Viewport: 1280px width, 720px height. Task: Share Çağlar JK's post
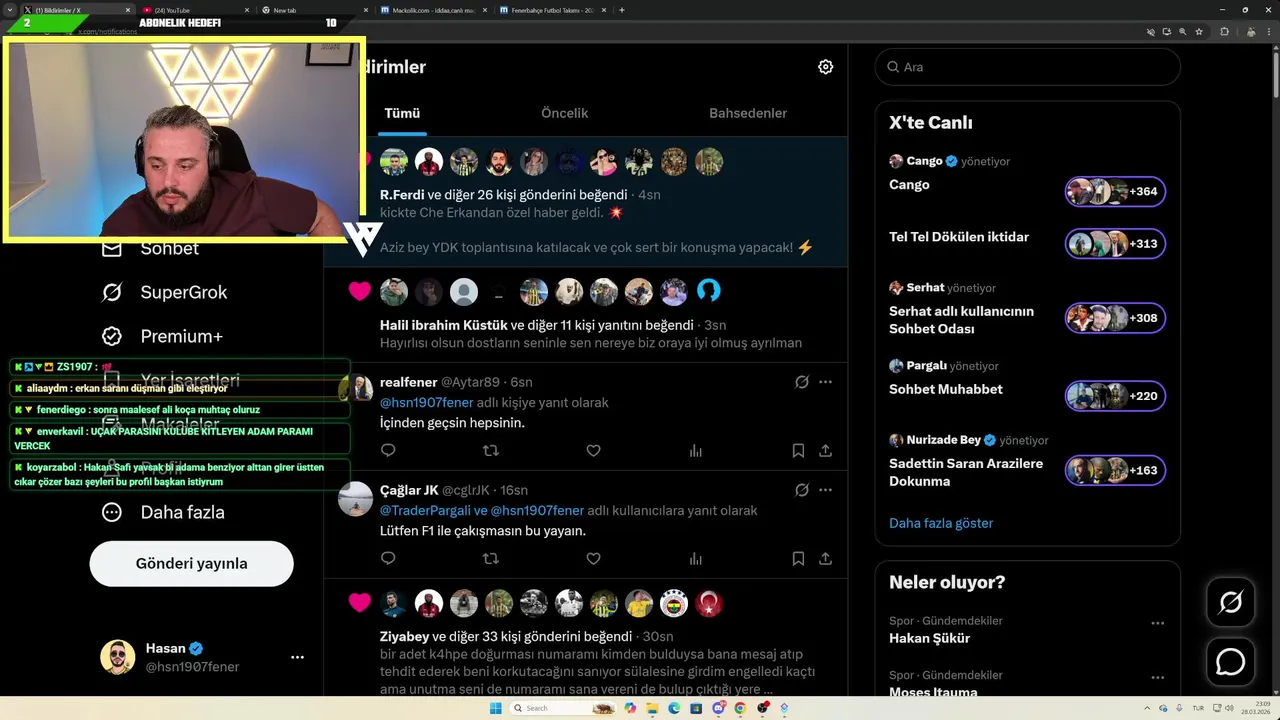point(825,559)
